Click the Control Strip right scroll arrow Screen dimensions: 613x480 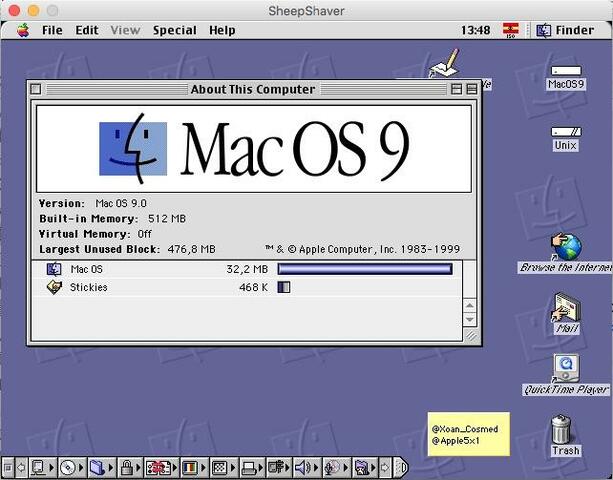pos(385,467)
